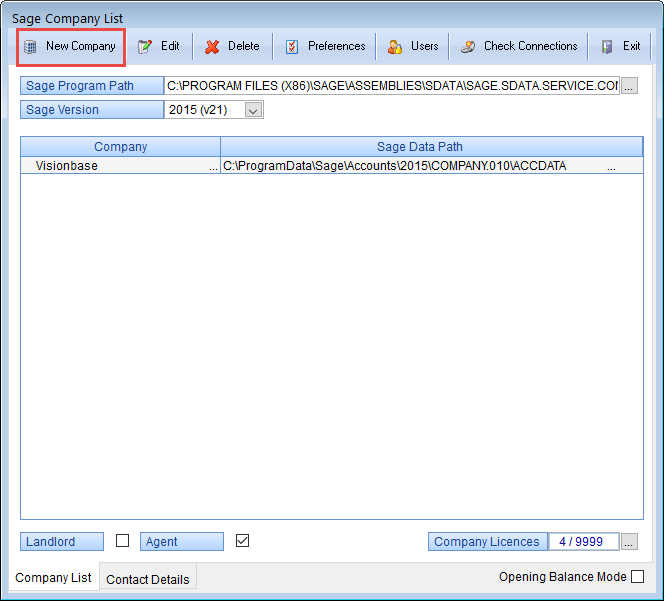Click the Sage Version label
The width and height of the screenshot is (664, 601).
(91, 110)
